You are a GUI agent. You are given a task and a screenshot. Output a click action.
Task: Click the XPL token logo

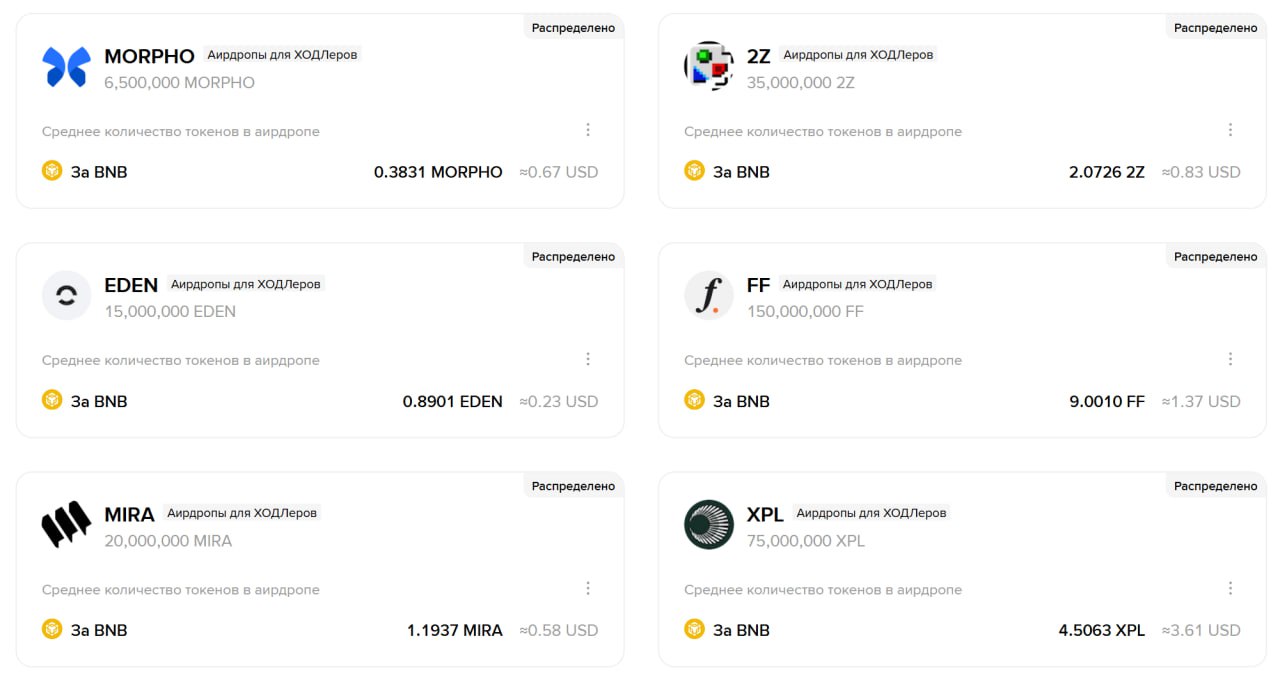(x=709, y=525)
